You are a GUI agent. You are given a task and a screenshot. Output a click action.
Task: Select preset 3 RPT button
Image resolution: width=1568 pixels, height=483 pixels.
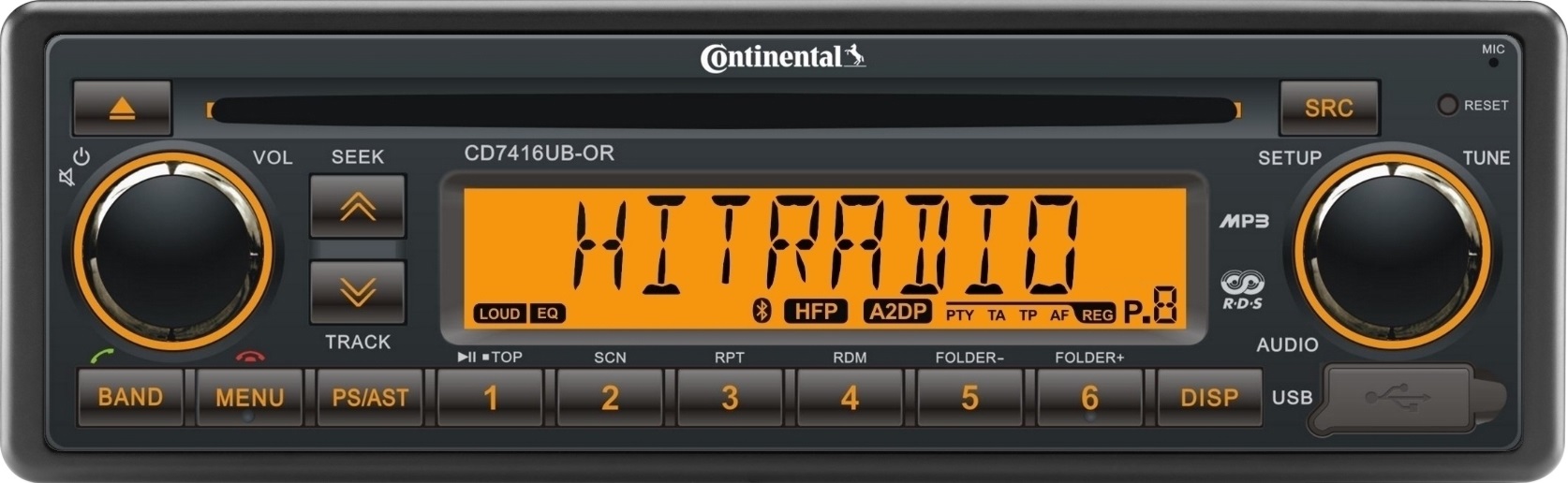click(x=730, y=398)
